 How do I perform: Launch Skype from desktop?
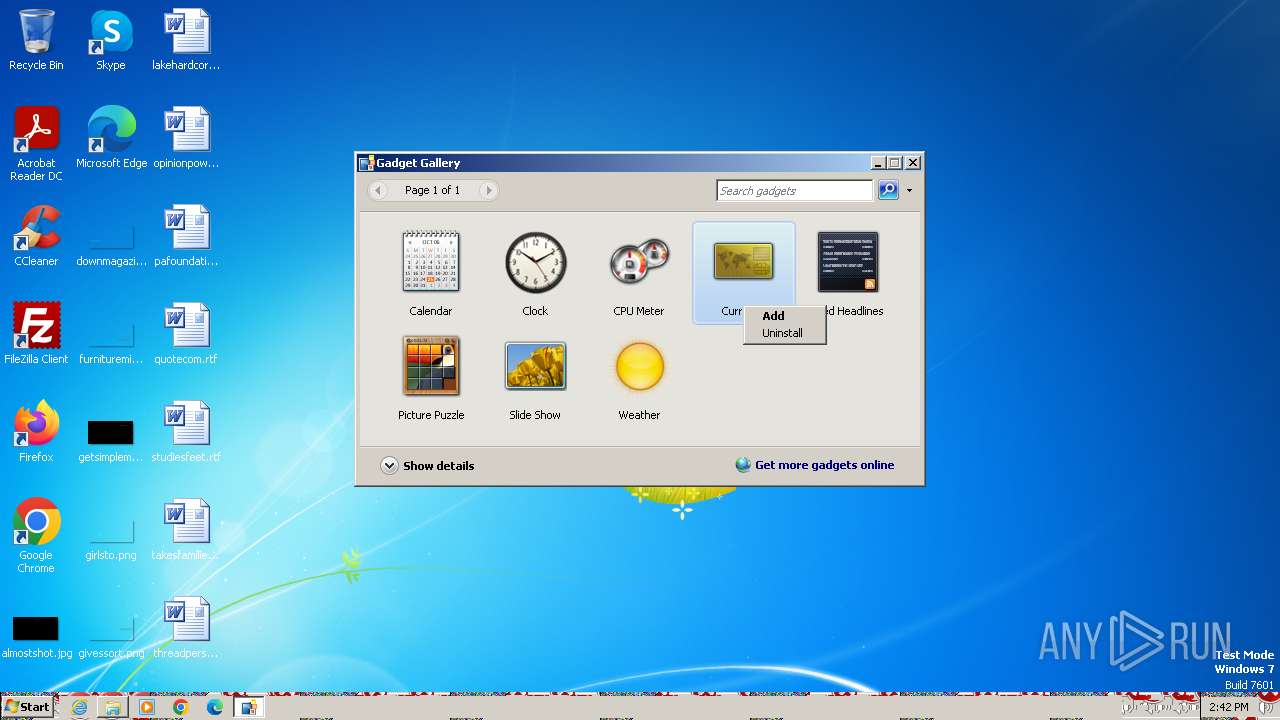111,40
